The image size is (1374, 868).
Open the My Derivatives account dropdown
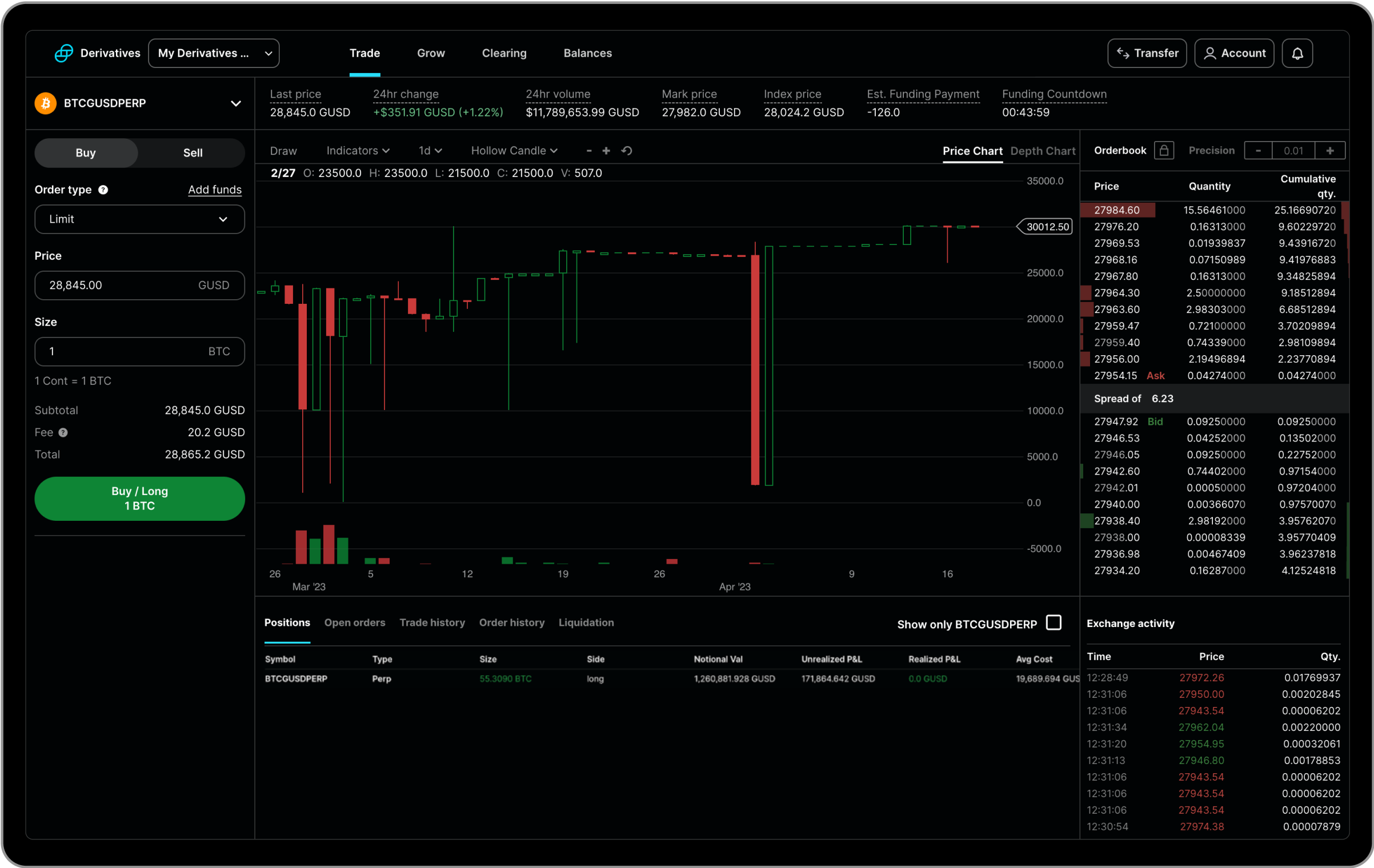click(x=214, y=53)
